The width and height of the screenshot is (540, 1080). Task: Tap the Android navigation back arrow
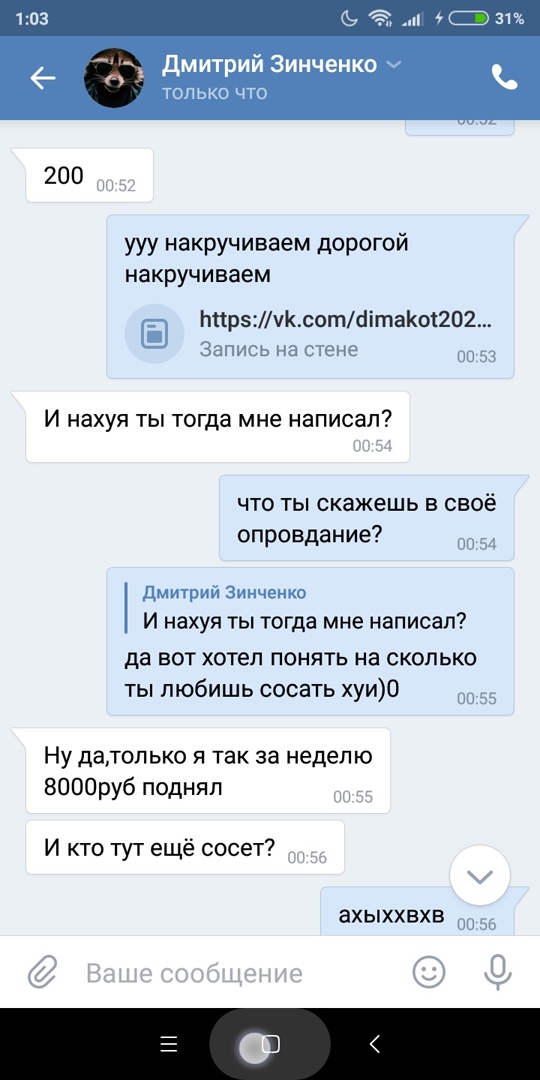point(374,1044)
